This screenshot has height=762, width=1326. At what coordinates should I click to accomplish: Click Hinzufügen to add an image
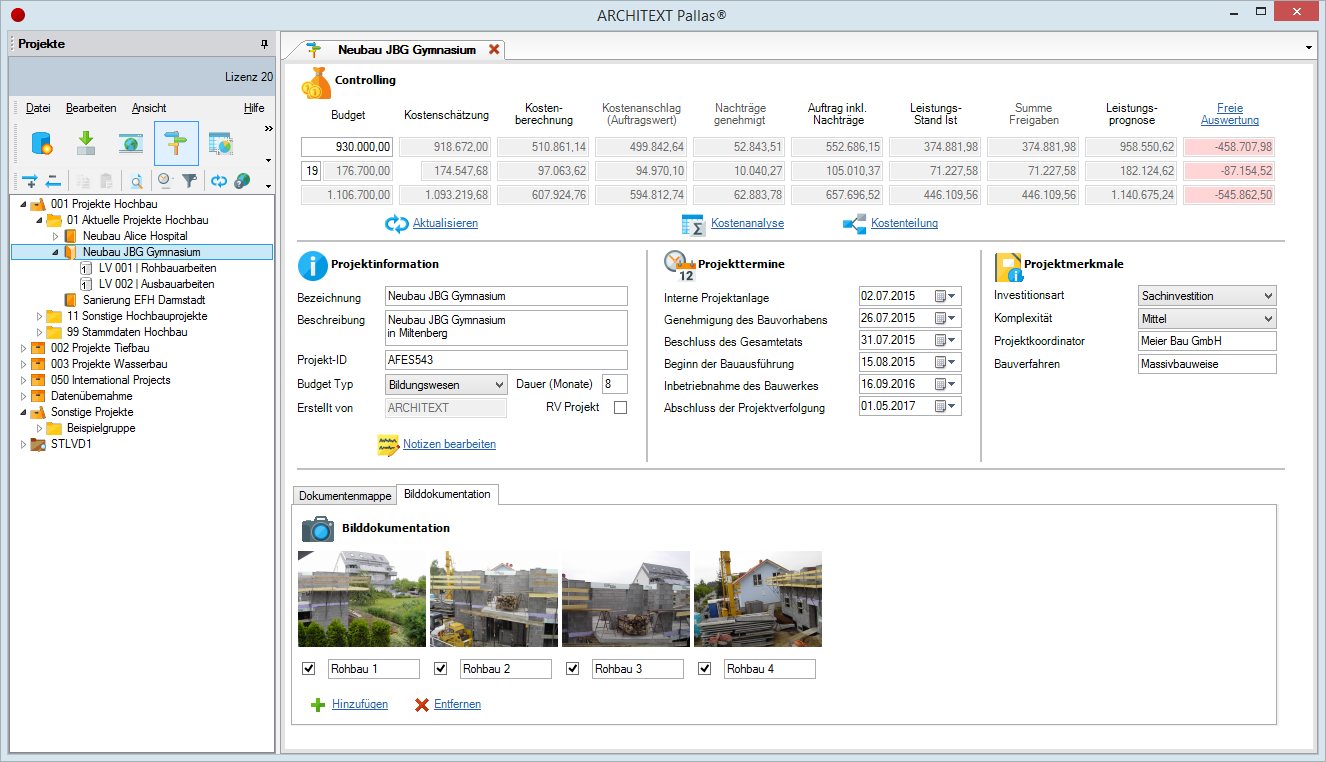click(360, 704)
